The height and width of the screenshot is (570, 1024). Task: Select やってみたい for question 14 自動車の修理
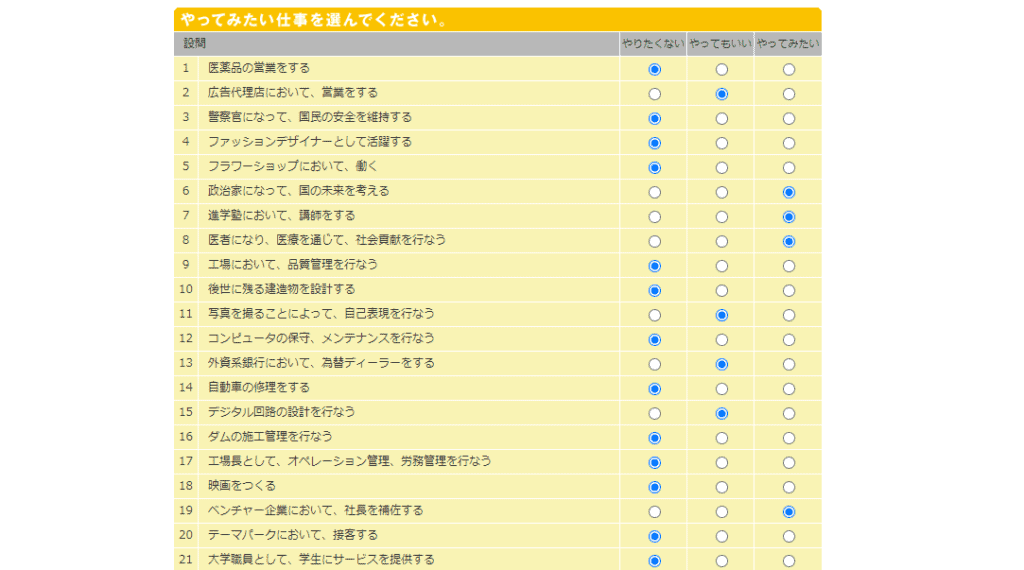click(789, 389)
